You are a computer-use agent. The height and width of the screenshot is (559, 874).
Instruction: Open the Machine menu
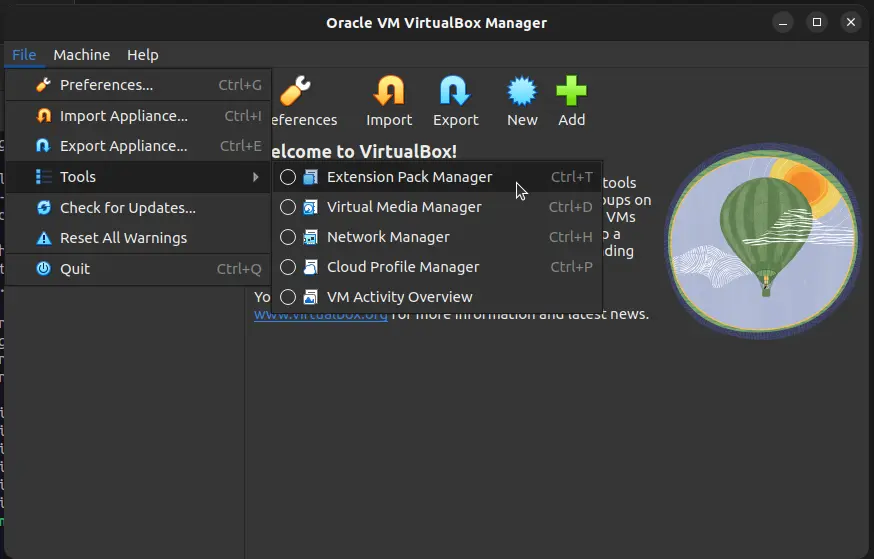(x=81, y=55)
